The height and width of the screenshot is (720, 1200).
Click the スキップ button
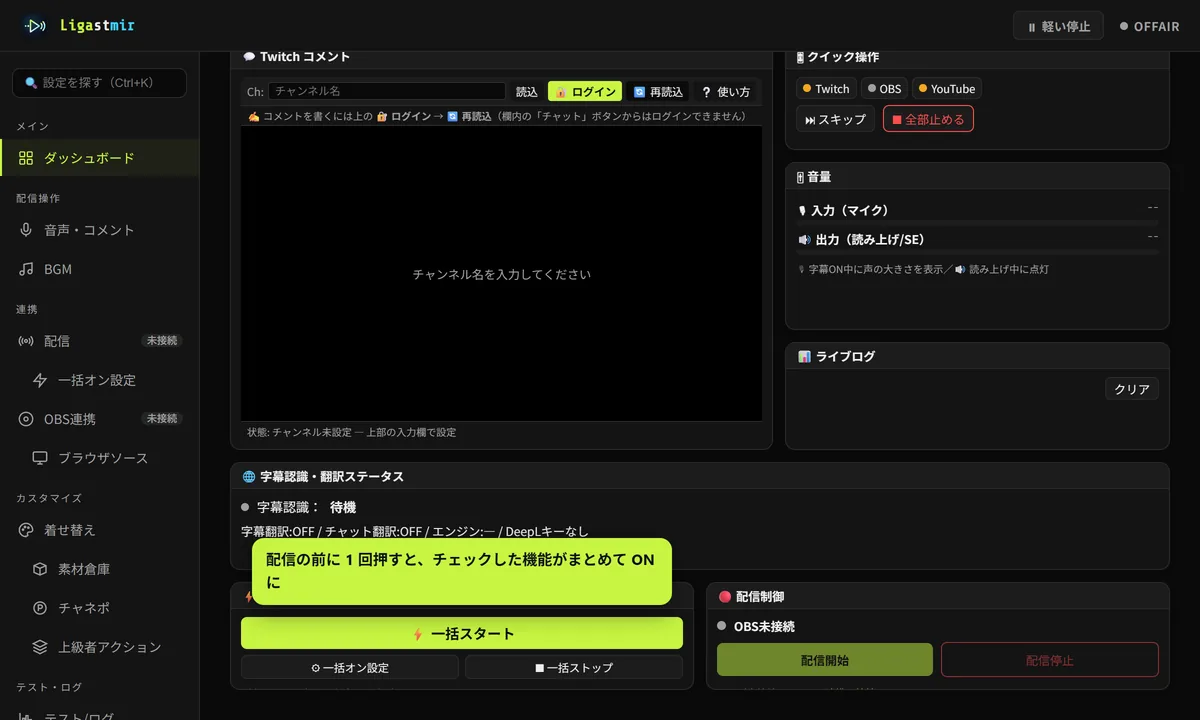[x=835, y=119]
